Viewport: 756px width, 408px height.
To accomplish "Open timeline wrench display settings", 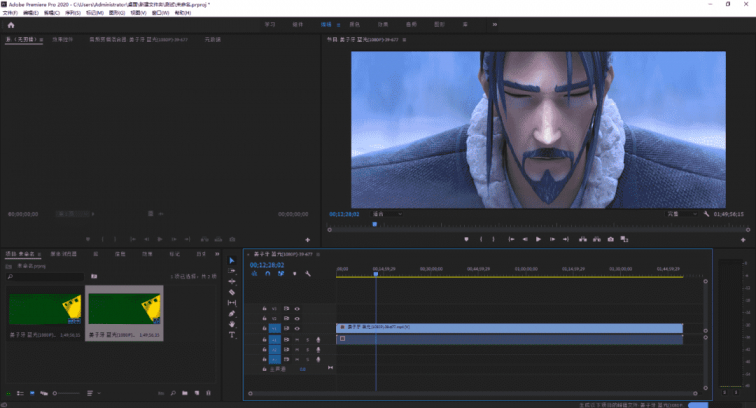I will [308, 274].
